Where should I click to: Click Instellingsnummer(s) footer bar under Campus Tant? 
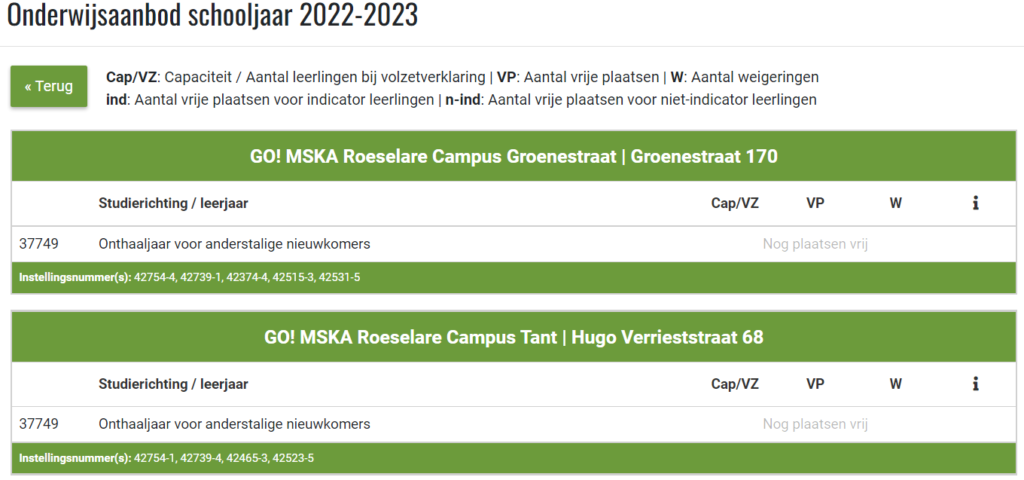point(513,458)
